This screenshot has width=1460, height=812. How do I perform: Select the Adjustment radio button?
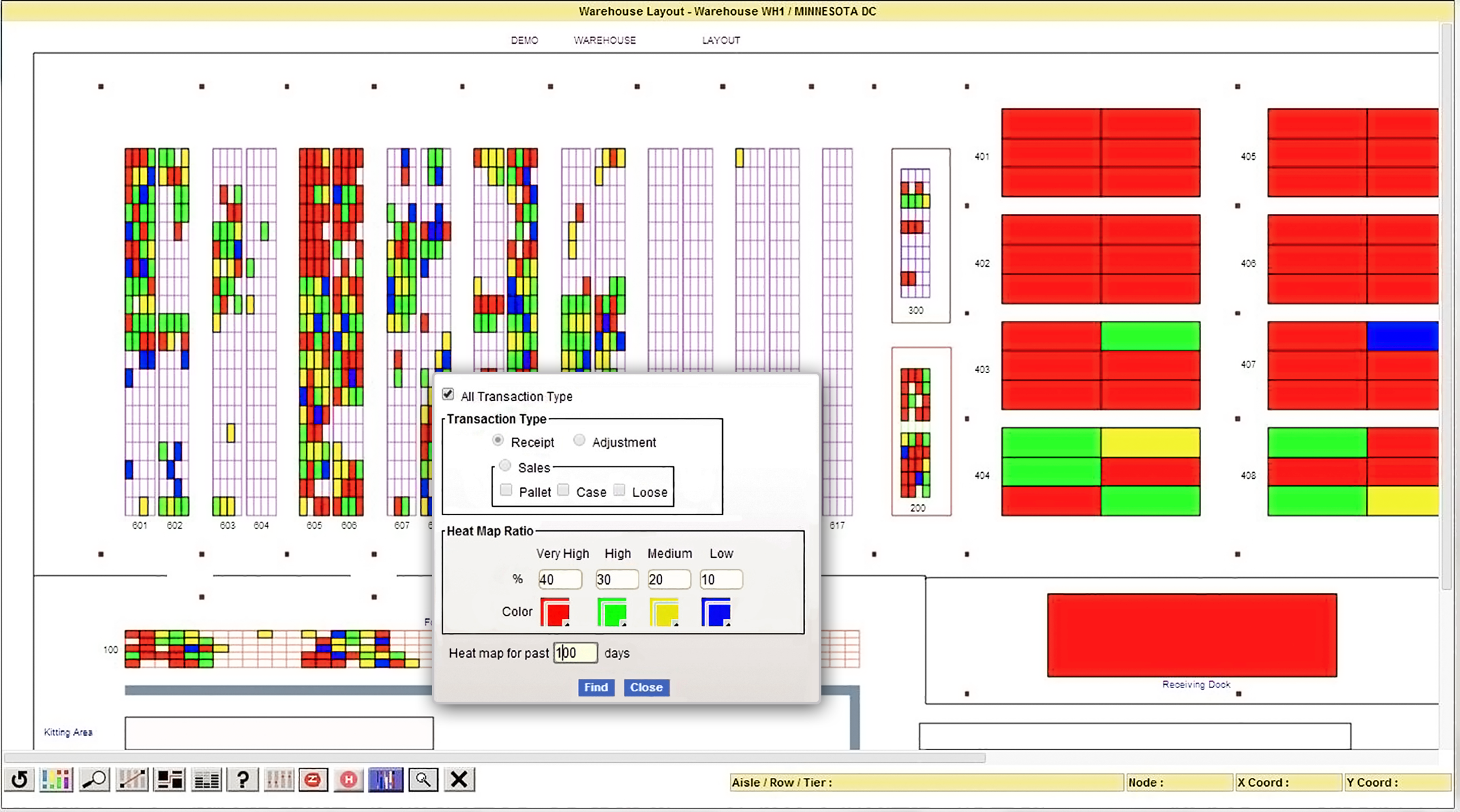[579, 441]
